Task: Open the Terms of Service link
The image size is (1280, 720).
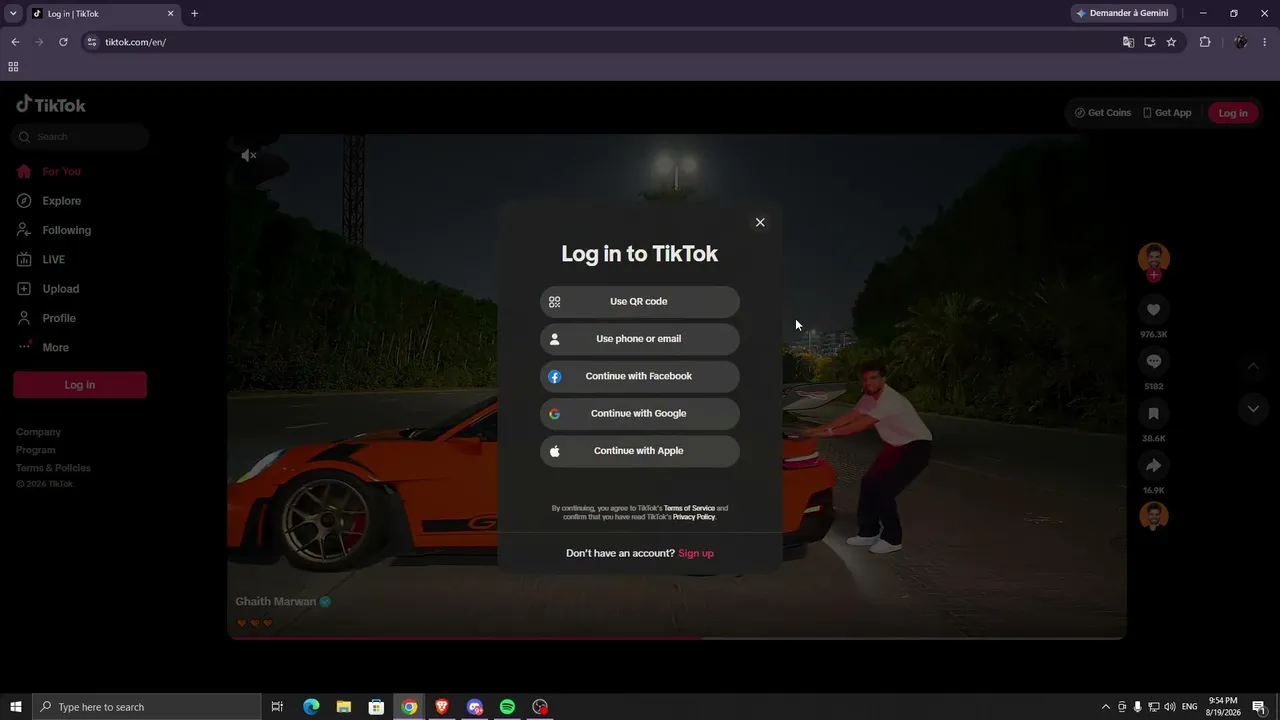Action: coord(689,508)
